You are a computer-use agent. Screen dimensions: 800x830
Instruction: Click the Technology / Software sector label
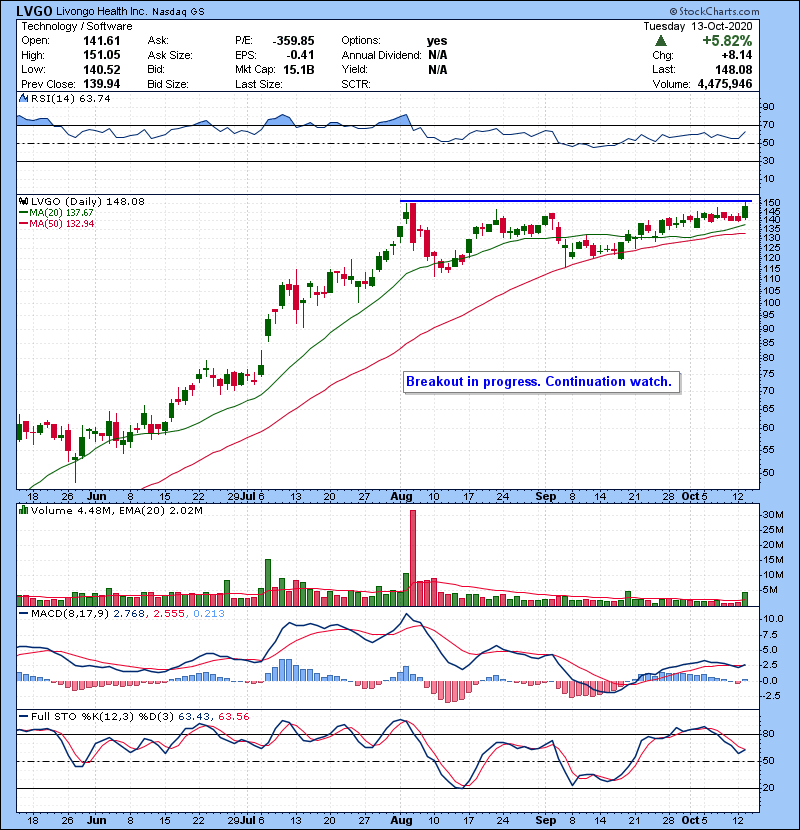[x=77, y=26]
